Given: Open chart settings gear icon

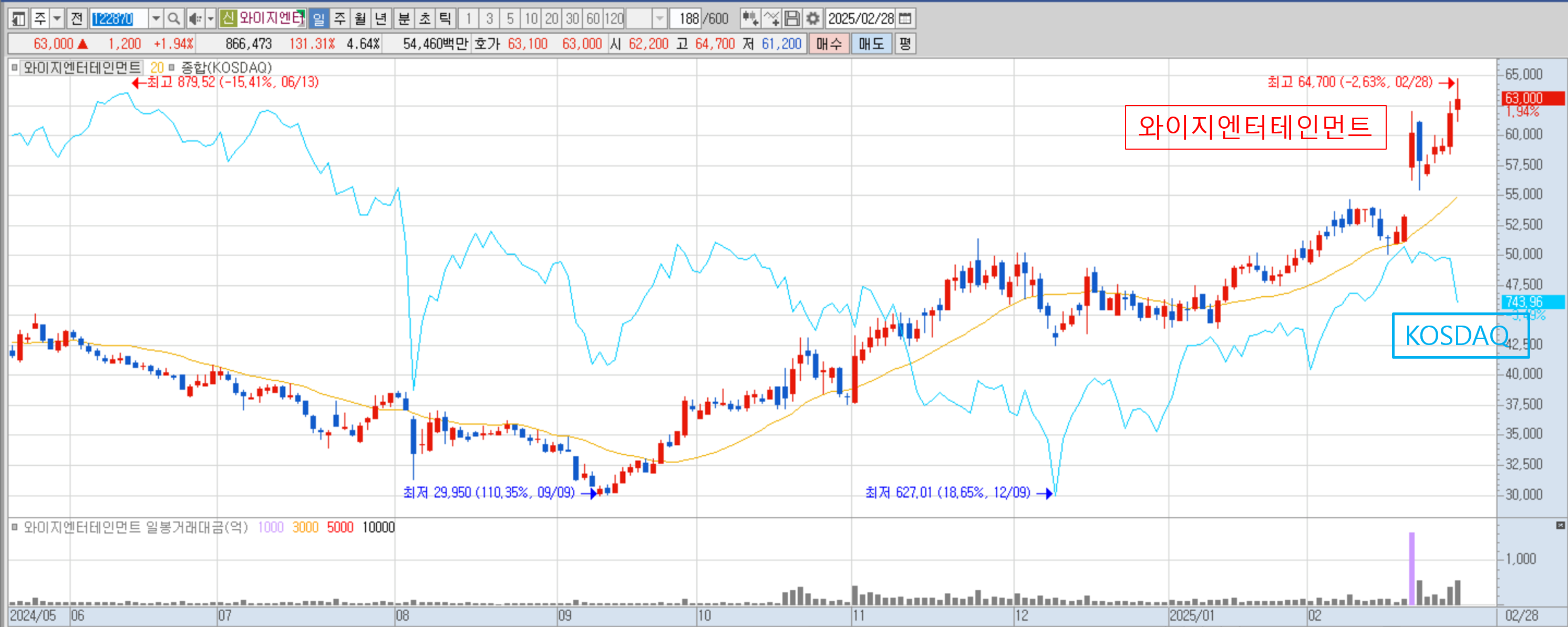Looking at the screenshot, I should click(812, 19).
